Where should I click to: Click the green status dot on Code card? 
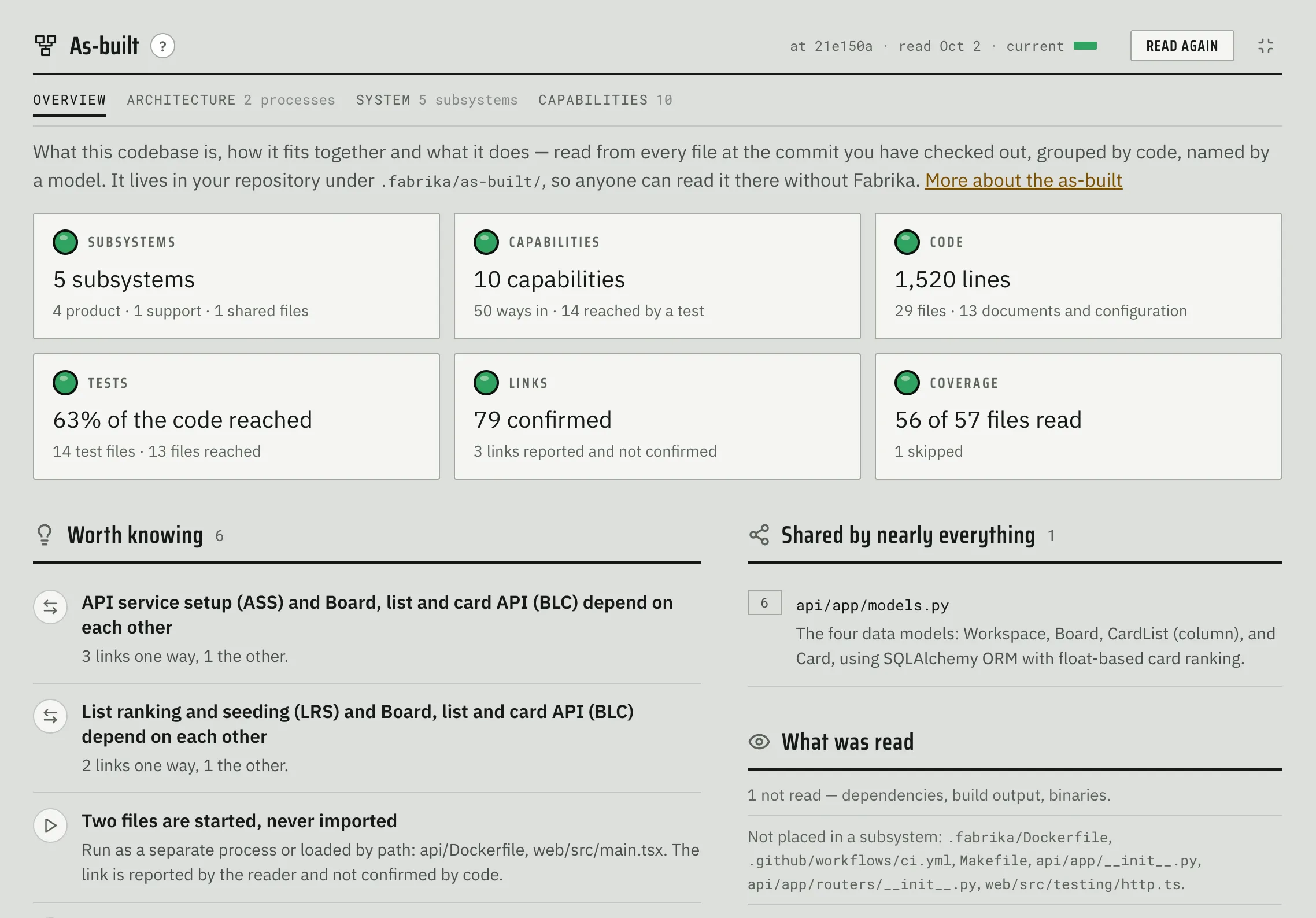907,242
